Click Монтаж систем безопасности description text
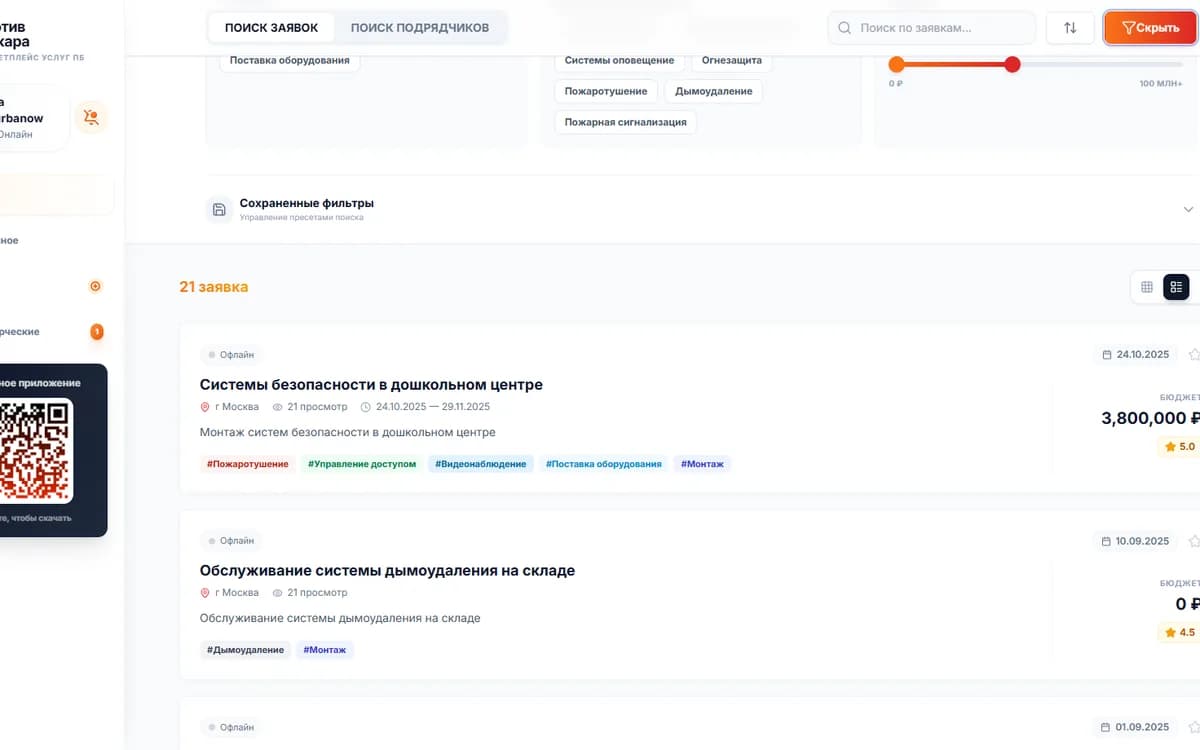Screen dimensions: 1200x750 (x=348, y=432)
